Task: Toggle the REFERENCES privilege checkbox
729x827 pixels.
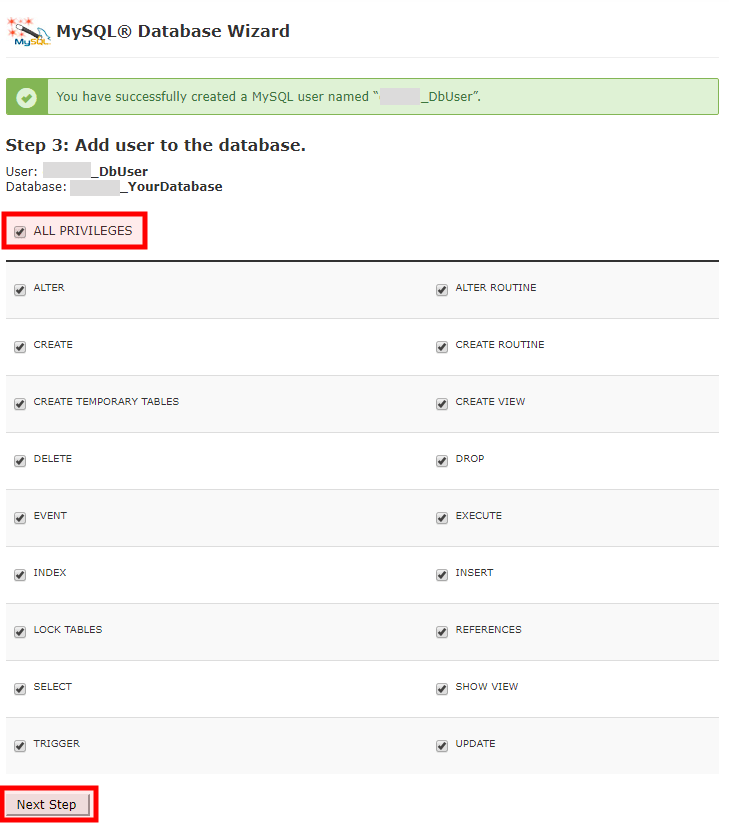Action: coord(442,632)
